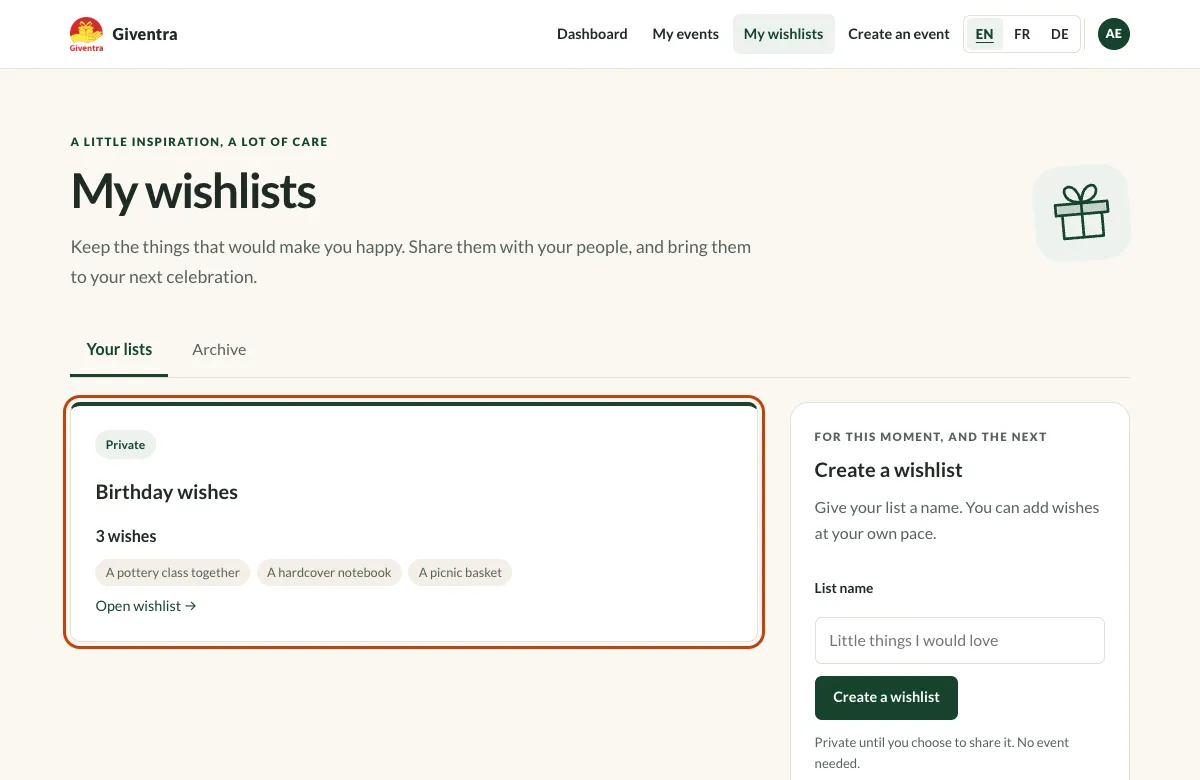Follow the Open wishlist link
The width and height of the screenshot is (1200, 780).
point(146,606)
